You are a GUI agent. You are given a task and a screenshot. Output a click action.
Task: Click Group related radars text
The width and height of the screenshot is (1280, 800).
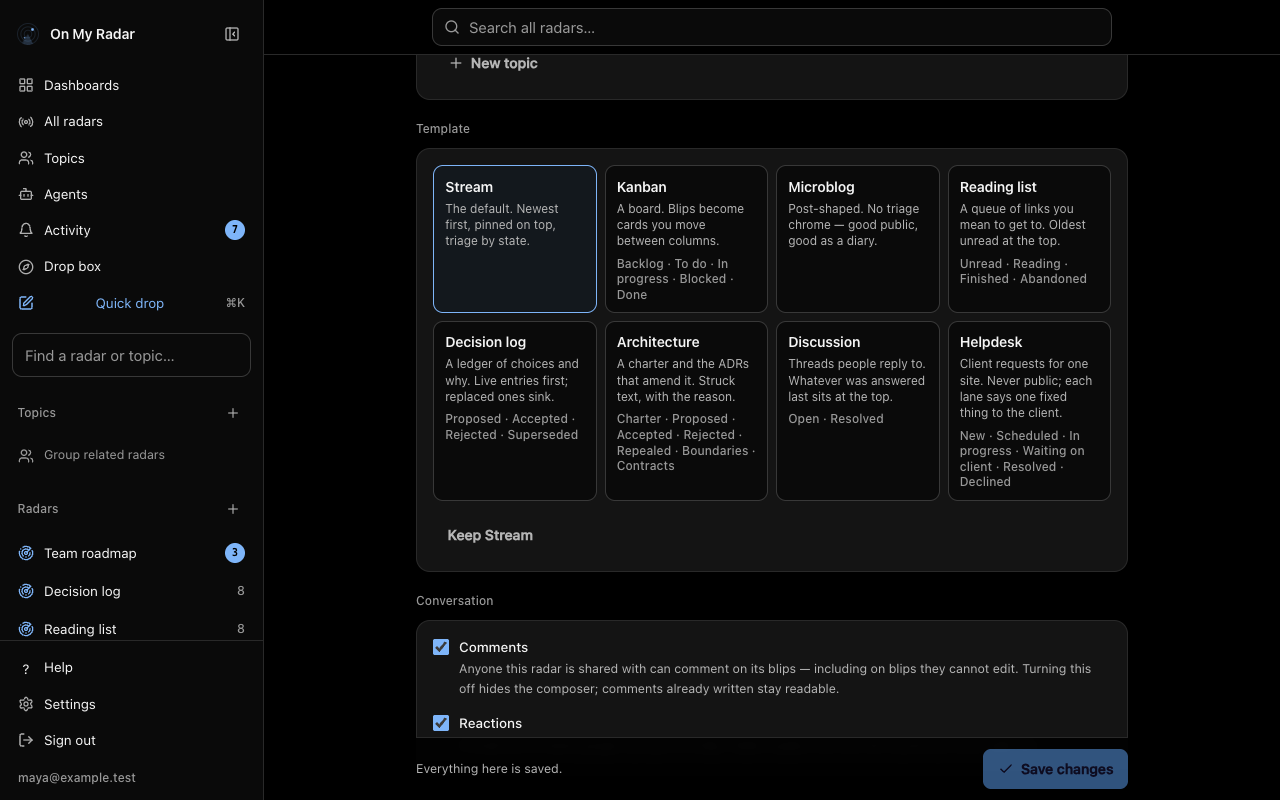(104, 455)
